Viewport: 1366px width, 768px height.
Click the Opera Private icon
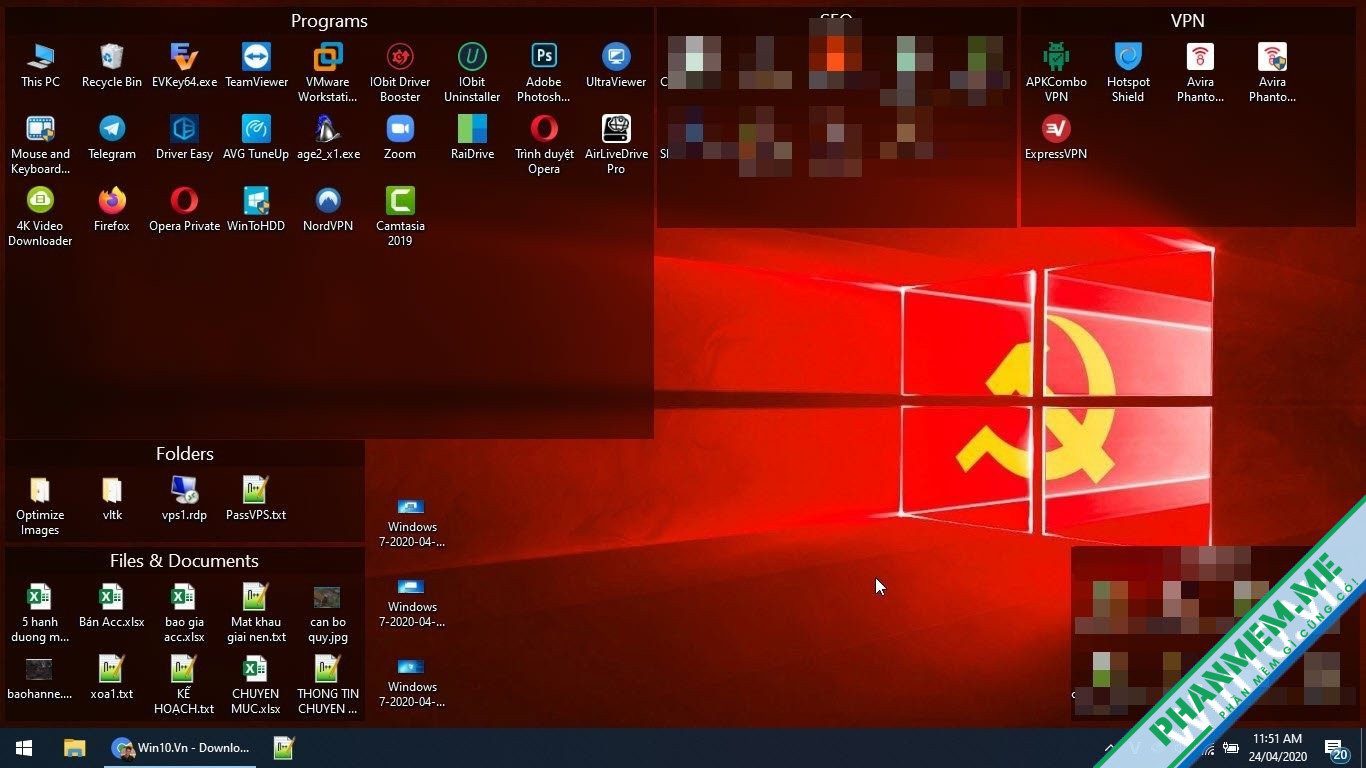[184, 209]
